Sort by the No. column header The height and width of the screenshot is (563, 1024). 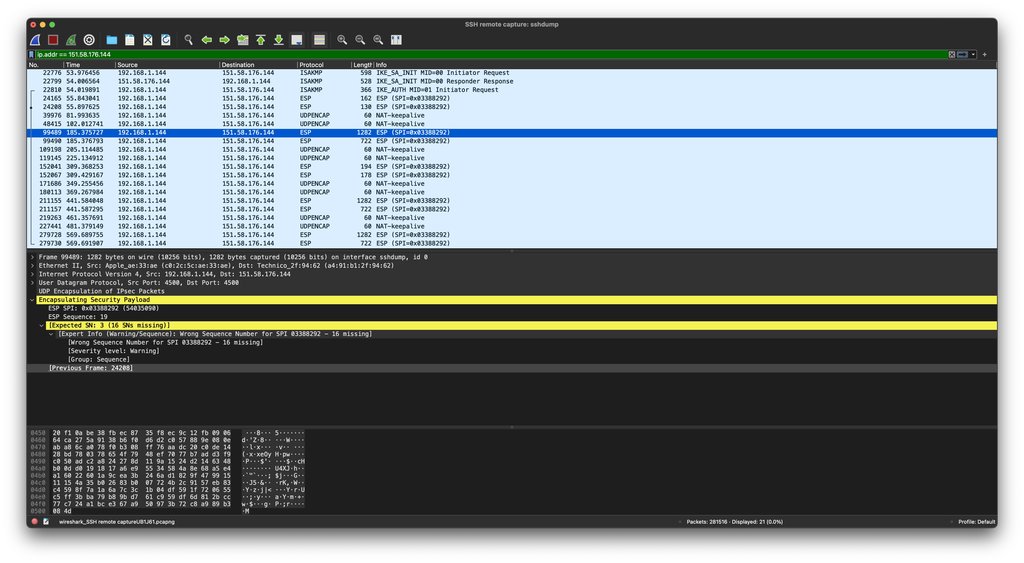tap(45, 65)
